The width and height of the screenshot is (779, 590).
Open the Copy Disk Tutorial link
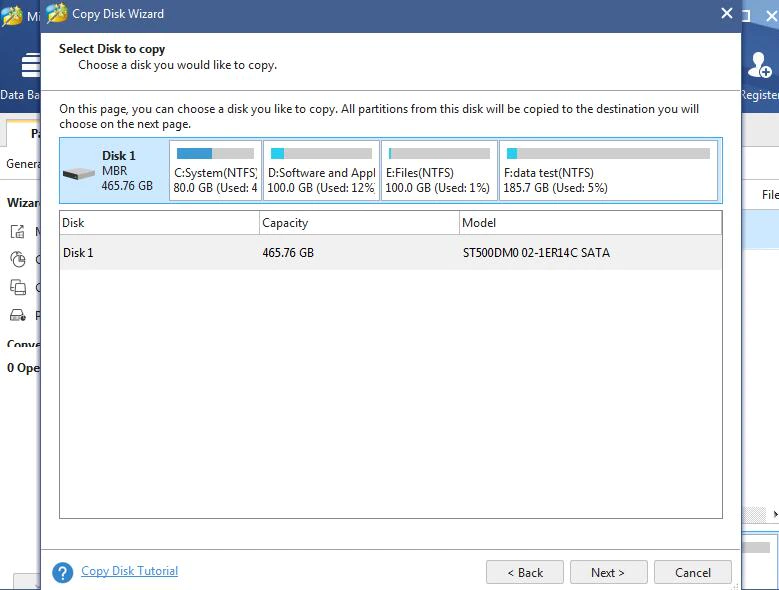point(129,571)
